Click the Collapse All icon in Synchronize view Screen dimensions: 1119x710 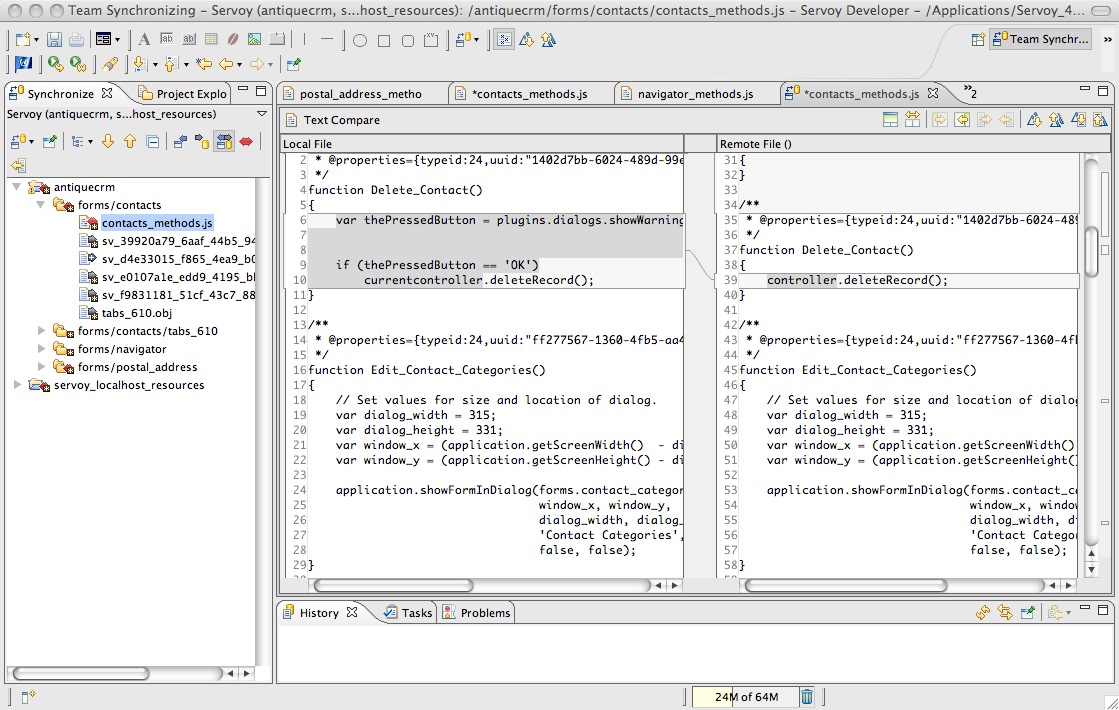152,142
